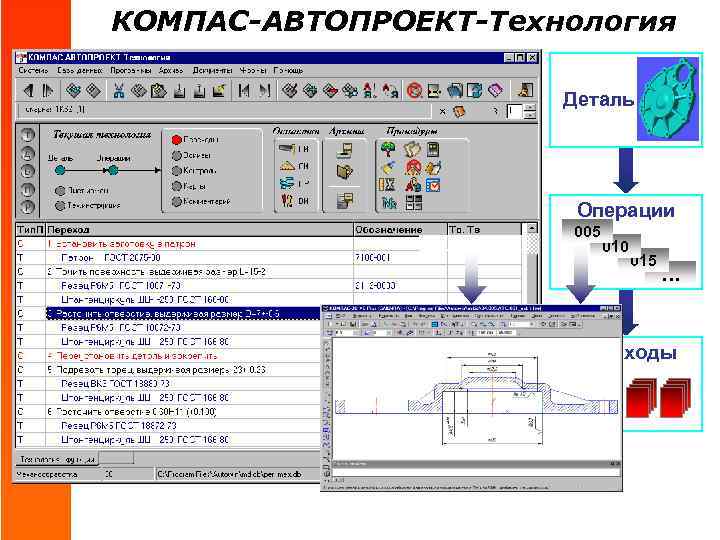Click the page refresh arrows toolbar icon

coord(474,90)
